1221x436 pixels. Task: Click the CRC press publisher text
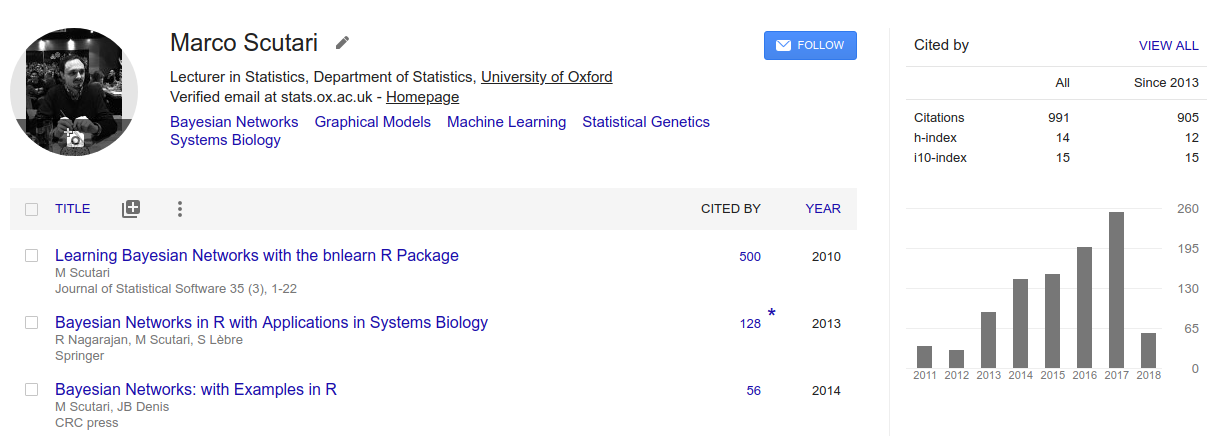click(x=86, y=423)
